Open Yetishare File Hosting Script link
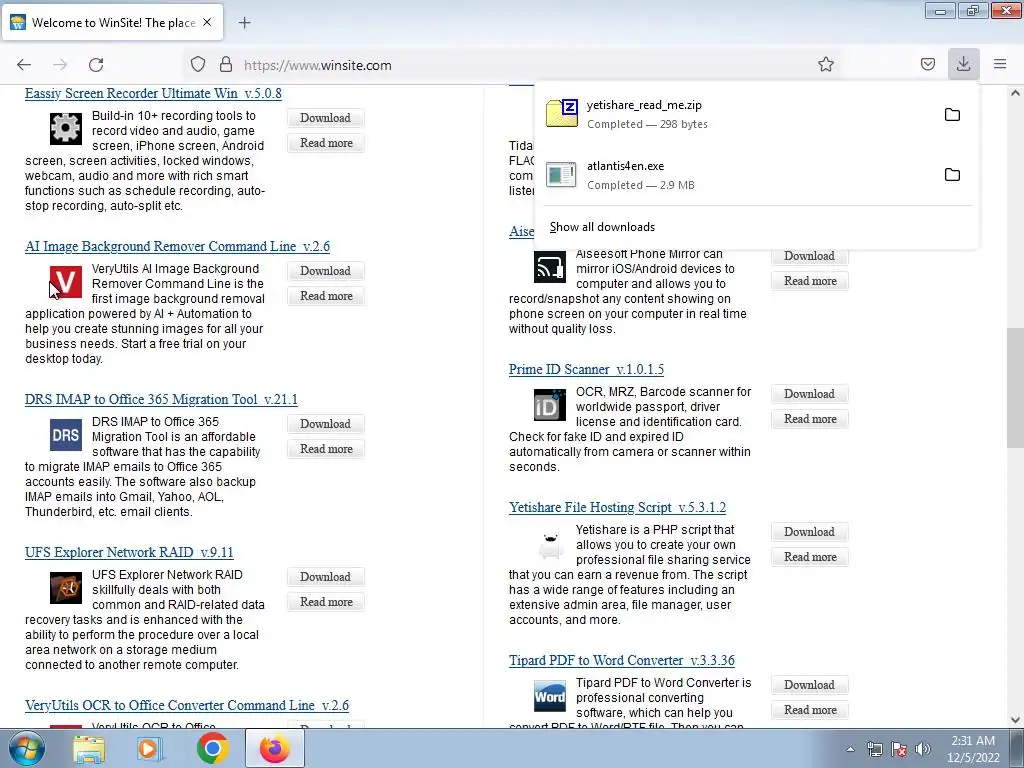 pyautogui.click(x=617, y=507)
